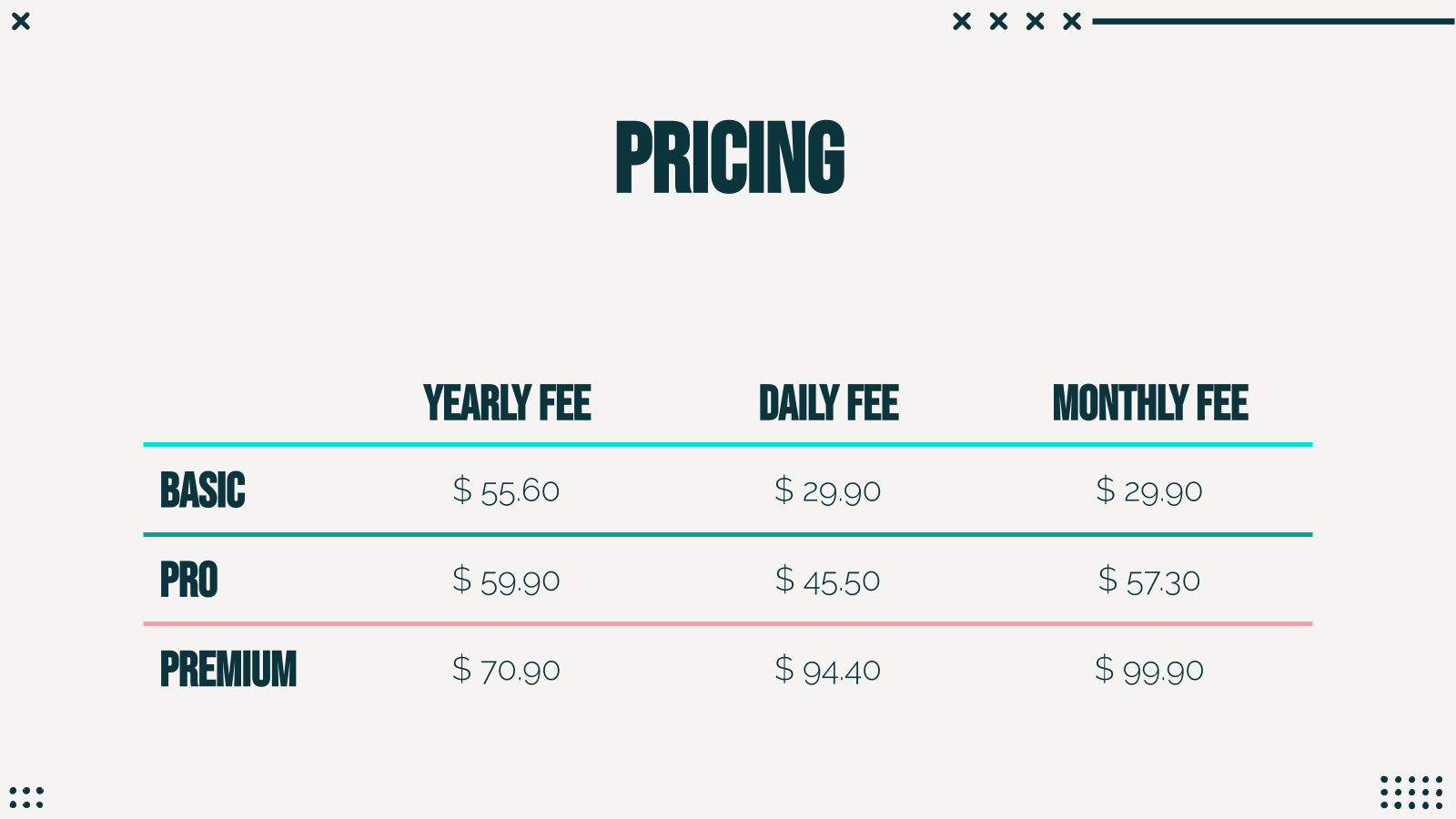This screenshot has width=1456, height=819.
Task: Click the DAILY FEE column header
Action: 828,403
